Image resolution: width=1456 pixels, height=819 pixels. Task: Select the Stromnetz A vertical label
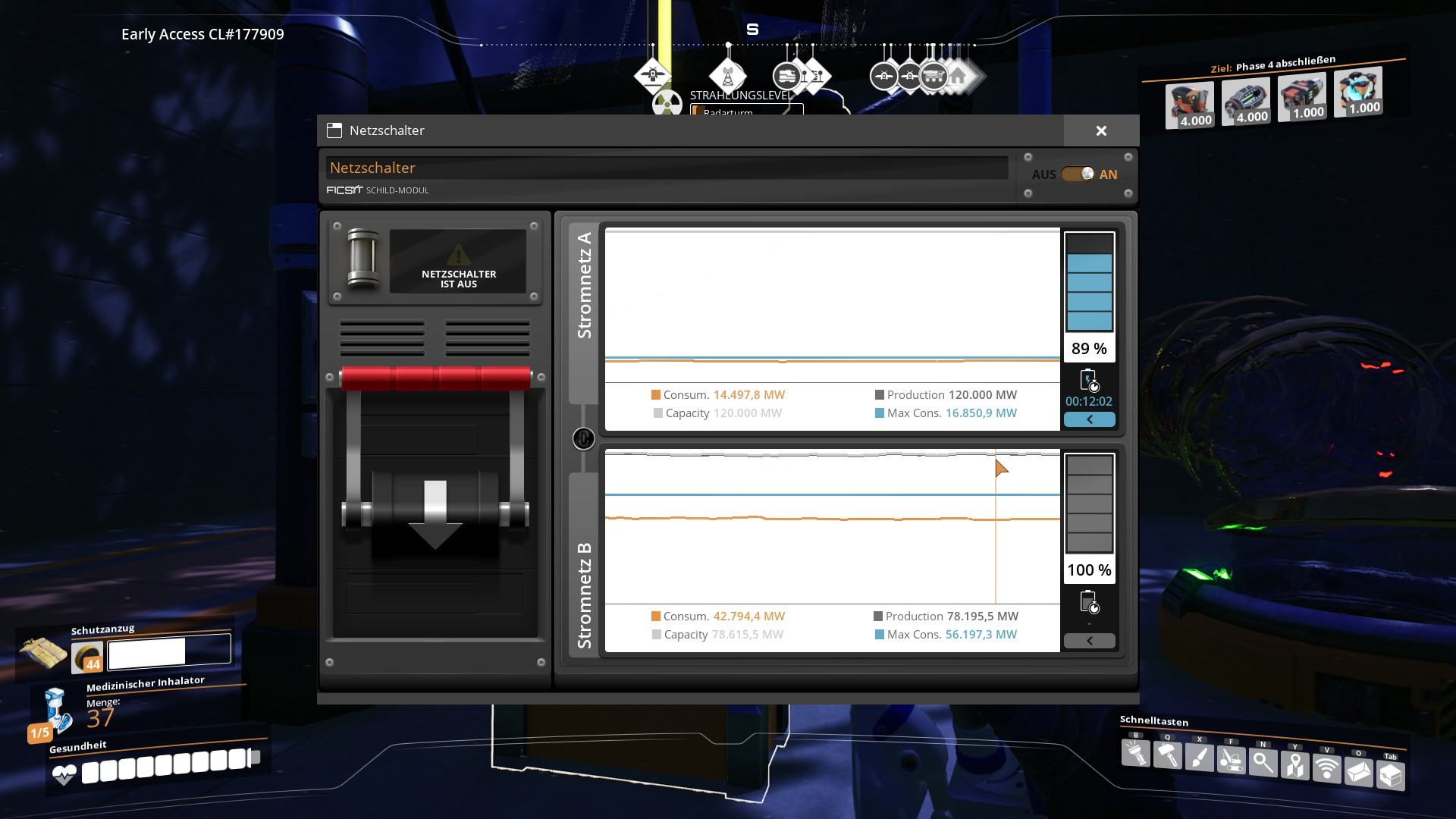click(x=584, y=285)
